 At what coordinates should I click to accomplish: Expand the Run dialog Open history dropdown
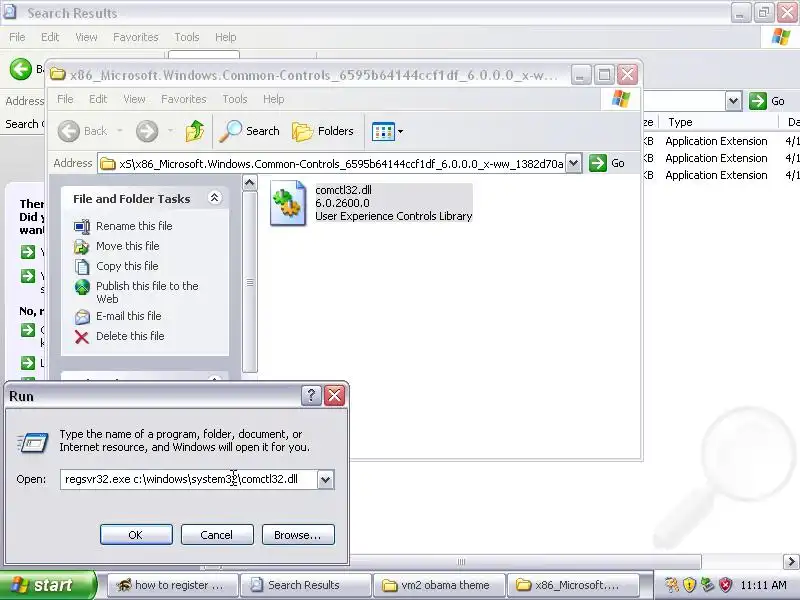[x=326, y=480]
